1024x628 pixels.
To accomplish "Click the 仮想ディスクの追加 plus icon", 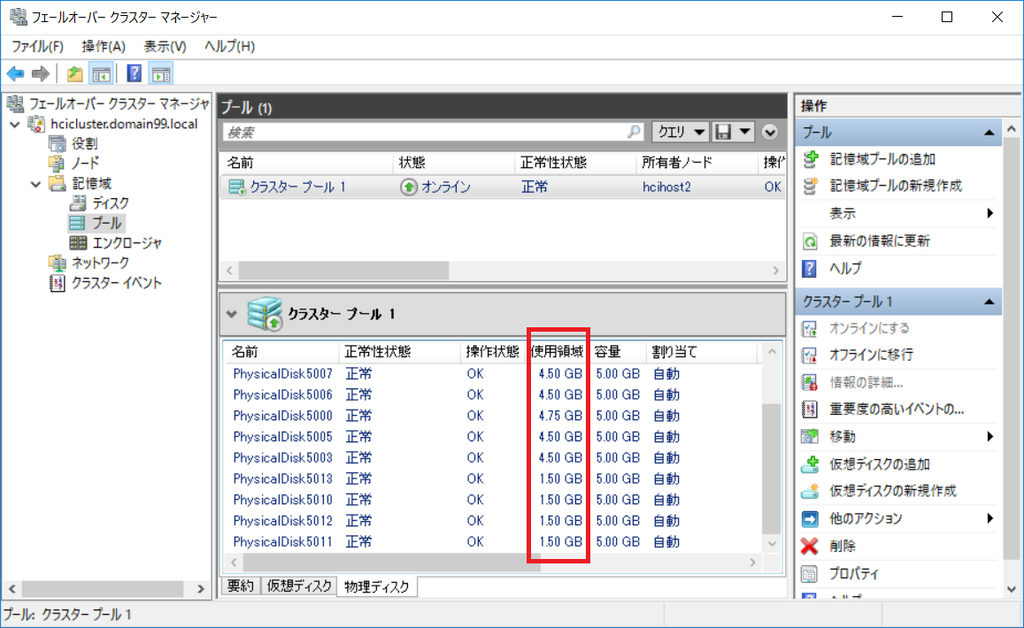I will (x=810, y=464).
